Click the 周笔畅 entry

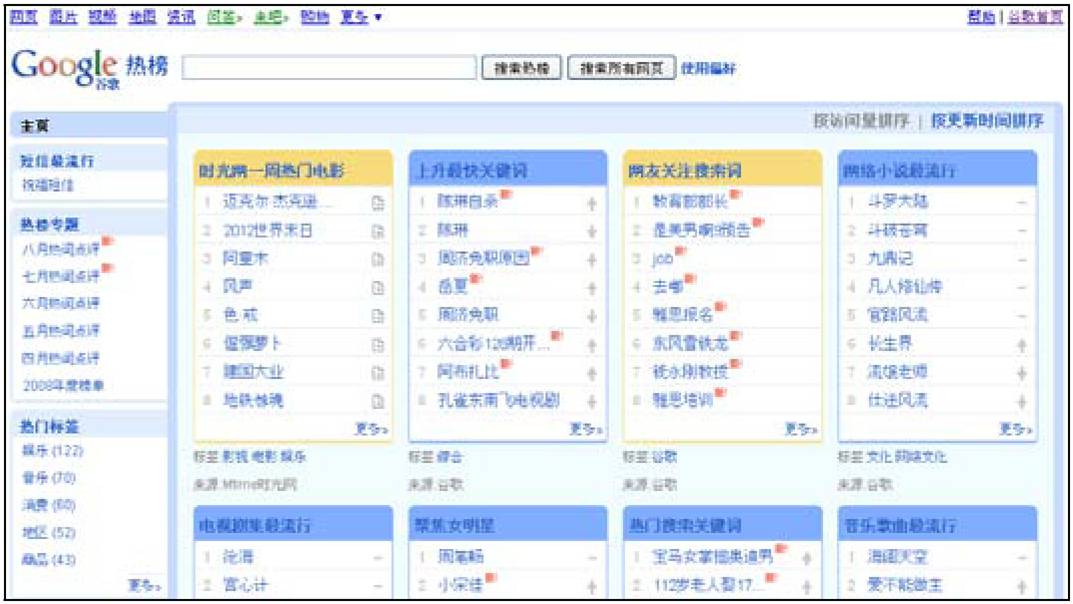[461, 556]
